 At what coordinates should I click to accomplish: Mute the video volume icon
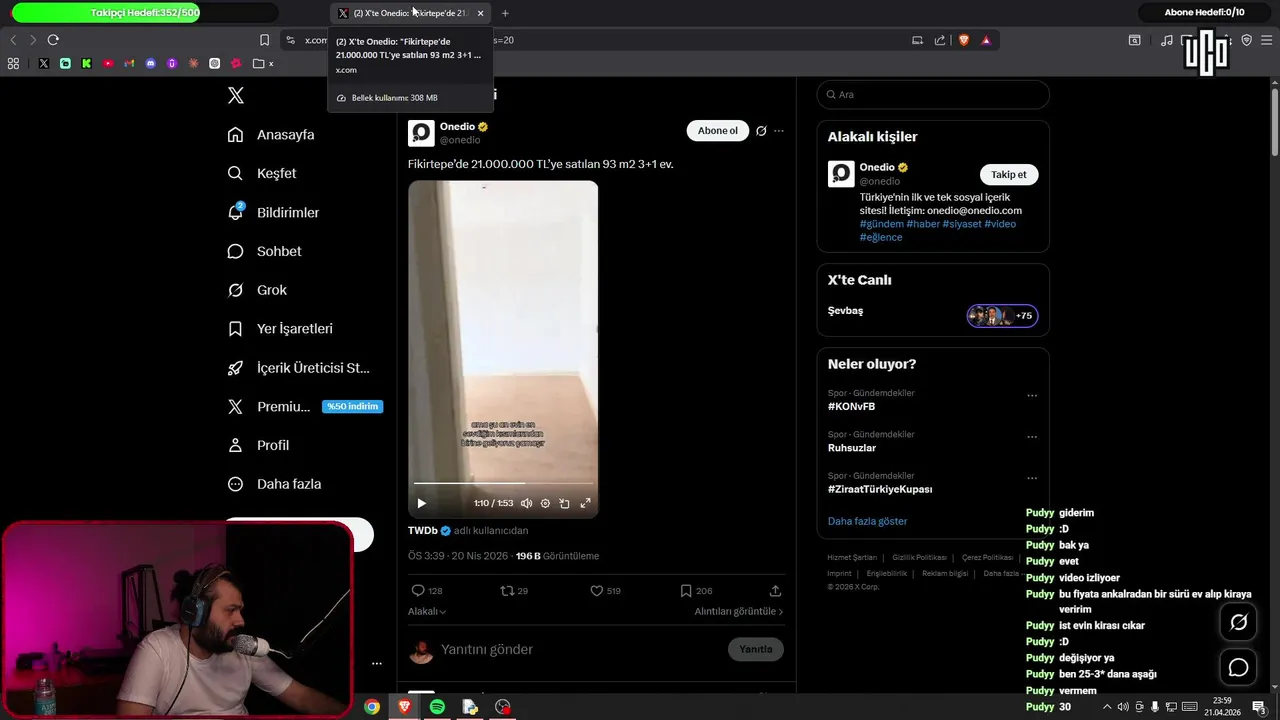pyautogui.click(x=526, y=503)
